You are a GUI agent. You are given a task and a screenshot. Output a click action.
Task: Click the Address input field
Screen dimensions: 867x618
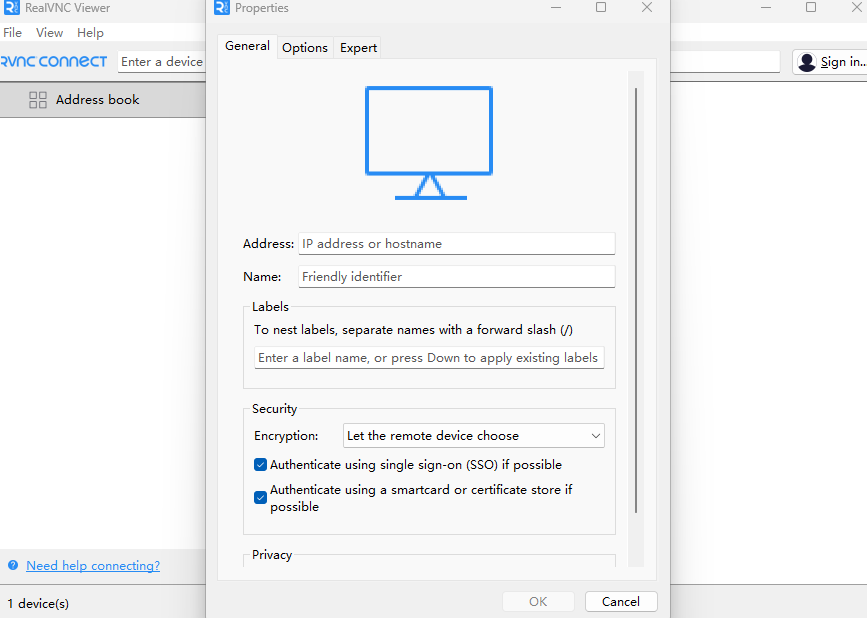coord(457,244)
